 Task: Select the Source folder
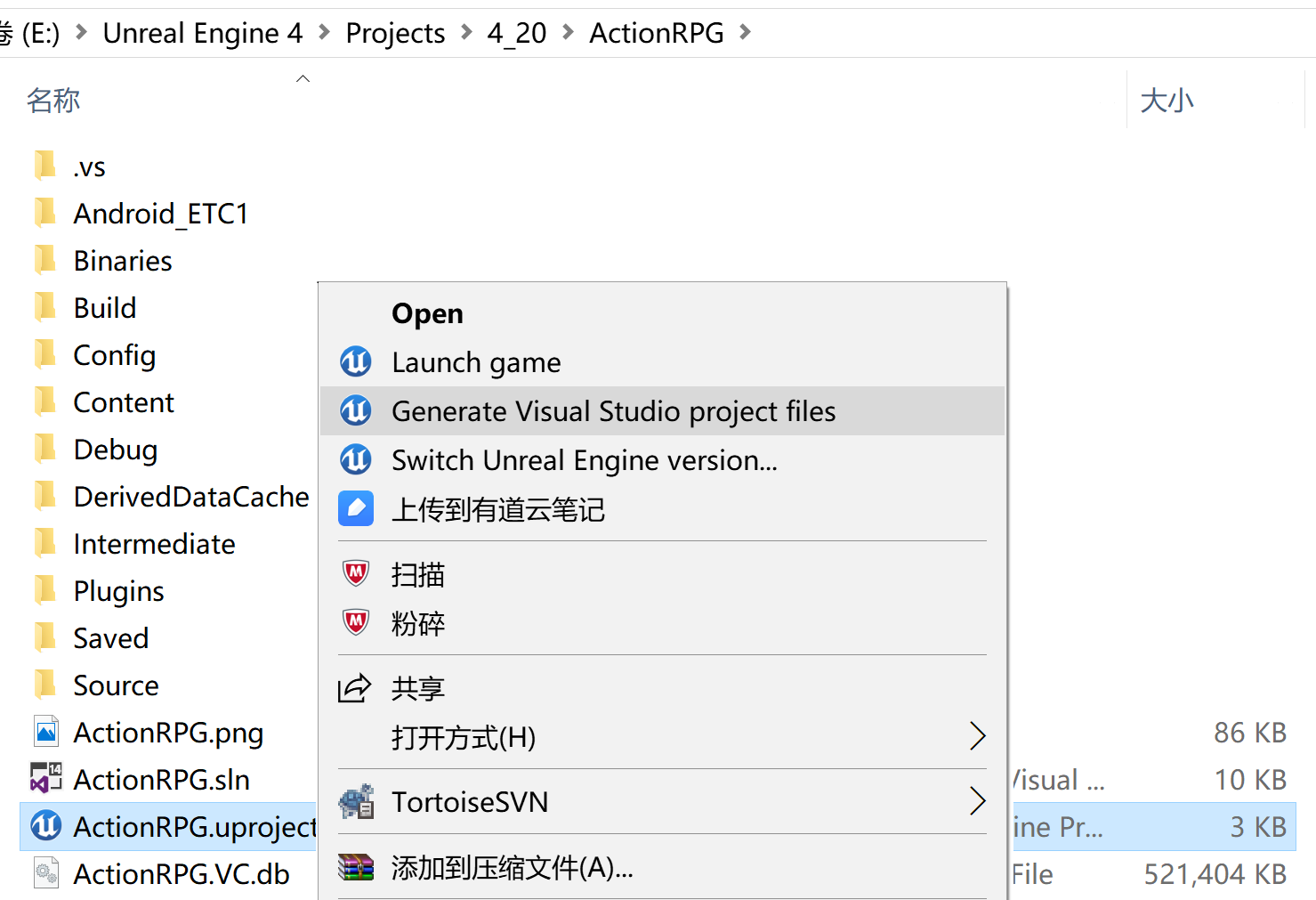(x=116, y=685)
